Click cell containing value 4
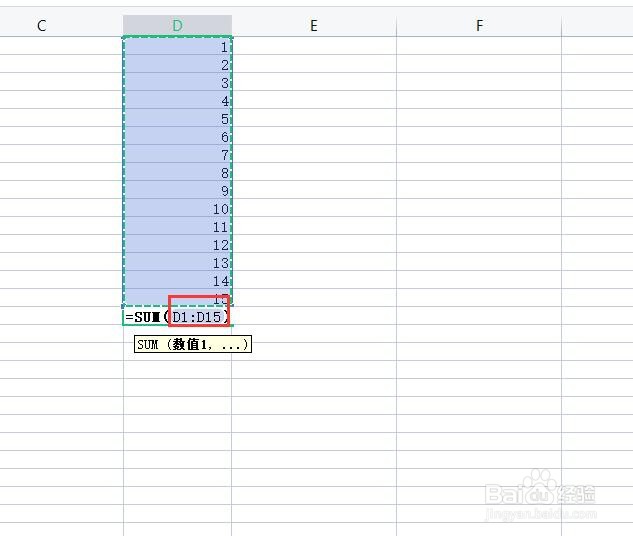 click(x=177, y=100)
